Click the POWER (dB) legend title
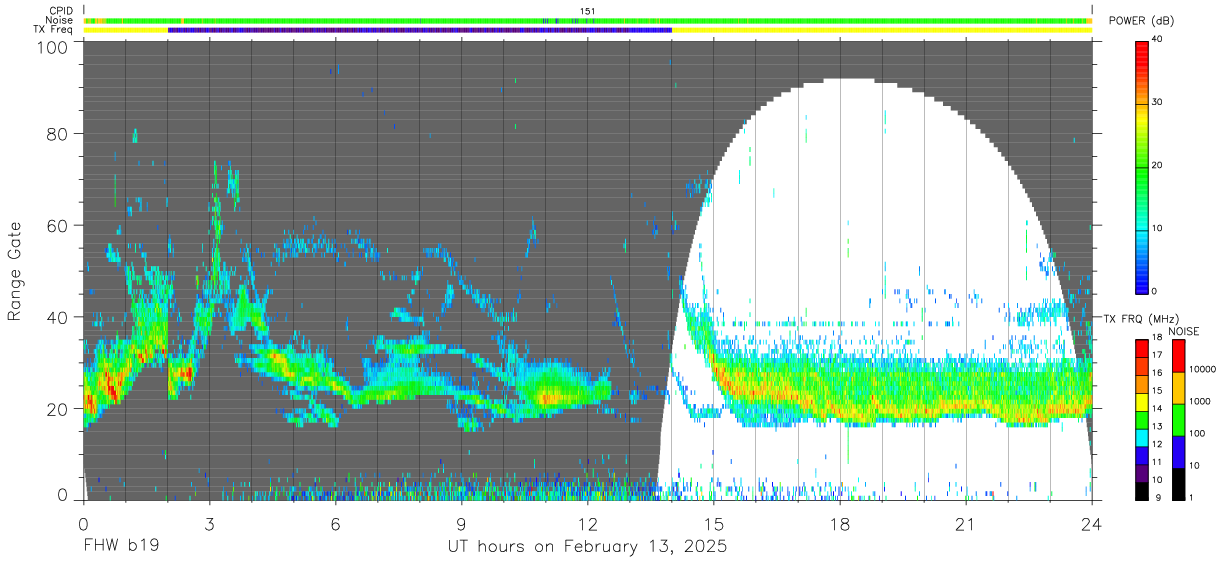 (x=1142, y=21)
